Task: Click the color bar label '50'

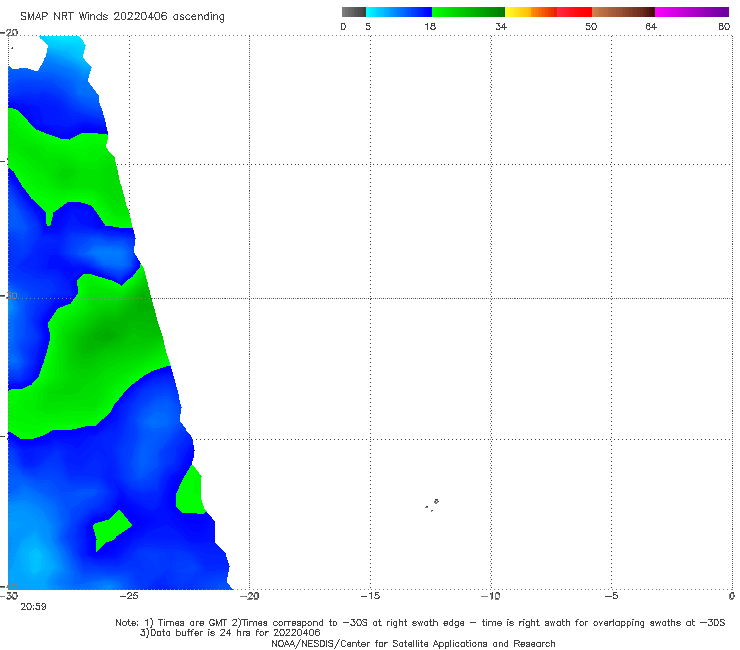Action: [x=591, y=27]
